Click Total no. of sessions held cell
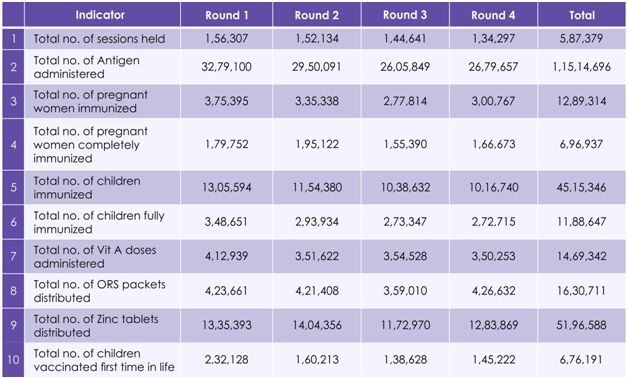This screenshot has width=628, height=379. pyautogui.click(x=102, y=38)
